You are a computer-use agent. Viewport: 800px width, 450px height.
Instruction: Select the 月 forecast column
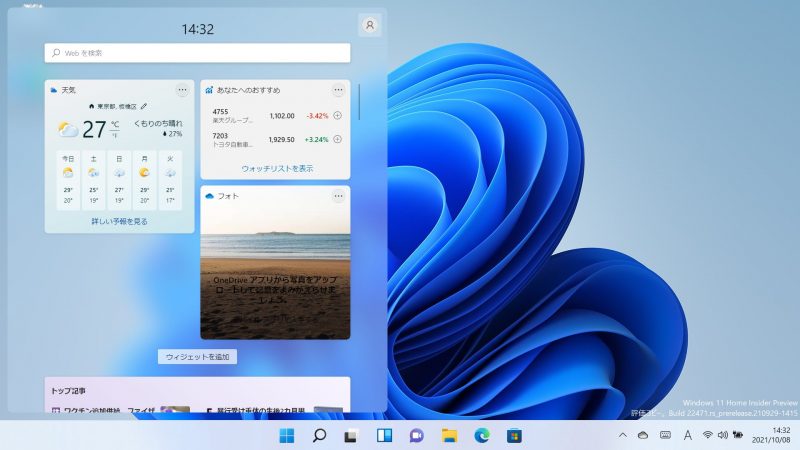[144, 180]
